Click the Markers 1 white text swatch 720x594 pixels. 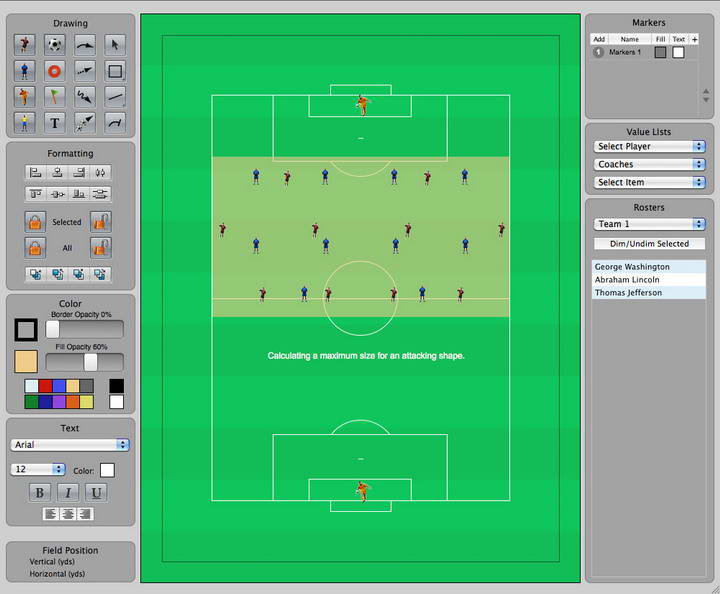tap(678, 52)
